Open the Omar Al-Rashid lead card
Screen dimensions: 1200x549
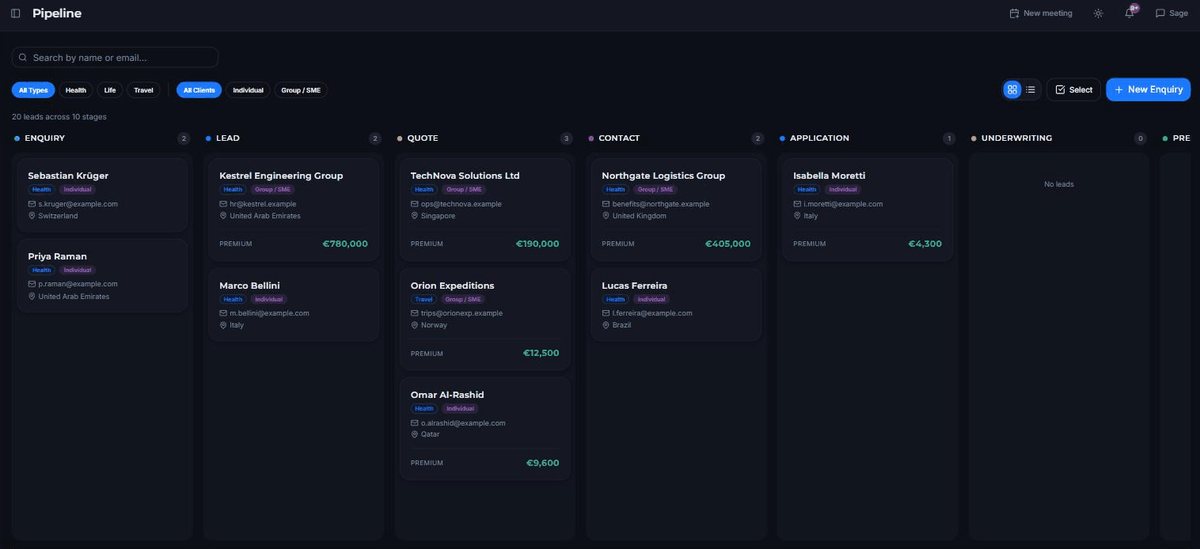[485, 428]
